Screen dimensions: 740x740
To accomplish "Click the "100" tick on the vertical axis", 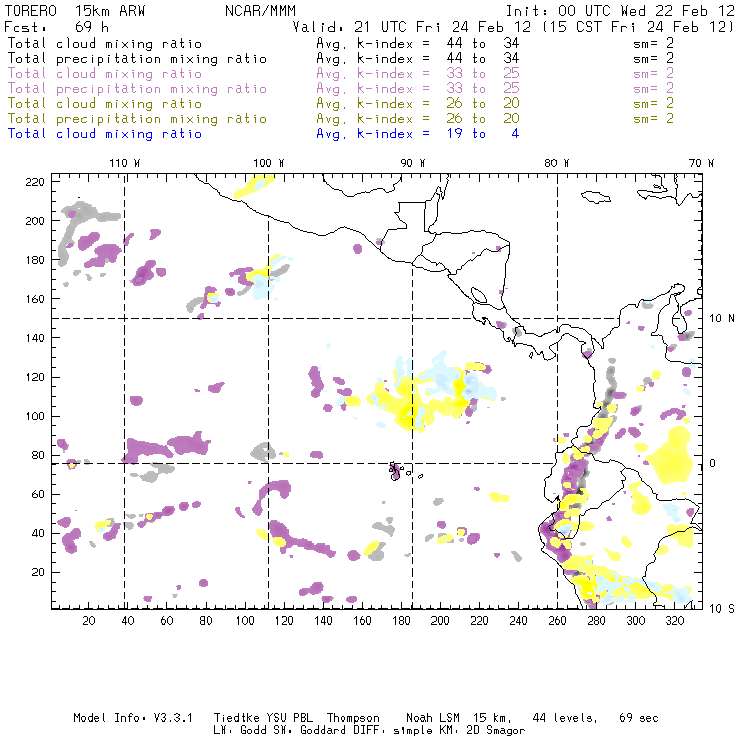I will pos(35,416).
